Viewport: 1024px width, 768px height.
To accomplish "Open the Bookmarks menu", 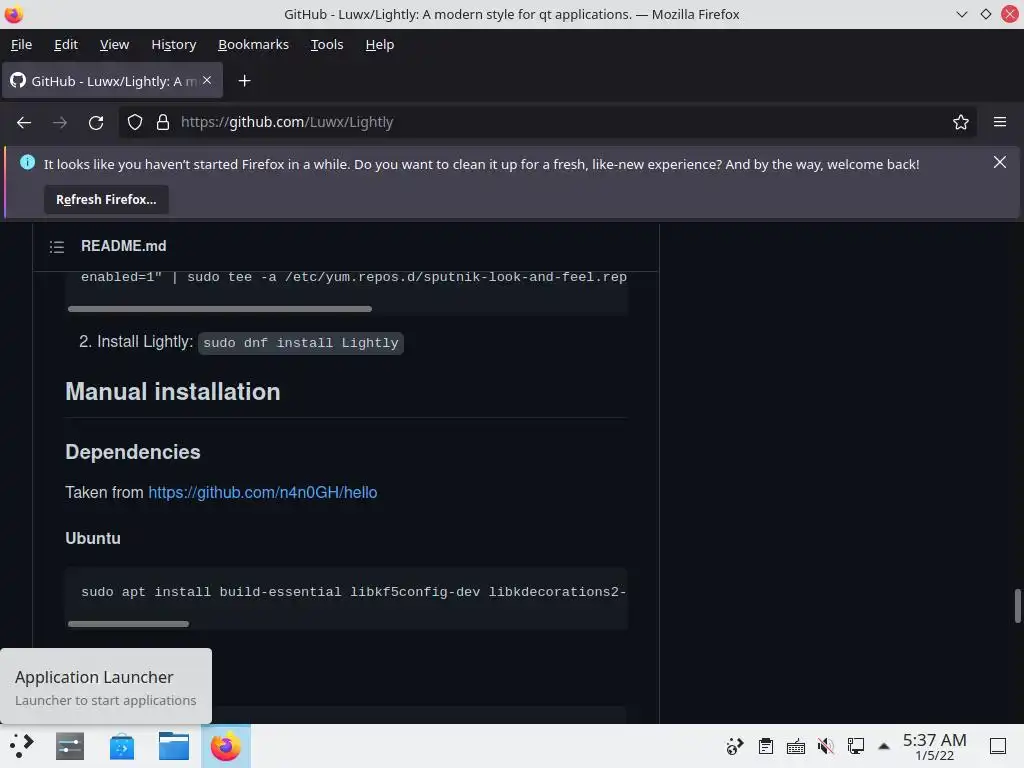I will point(253,44).
